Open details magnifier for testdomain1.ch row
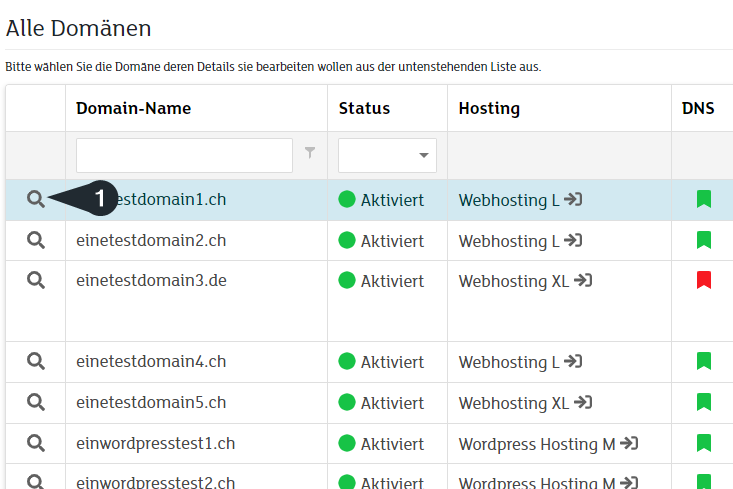 [x=36, y=199]
